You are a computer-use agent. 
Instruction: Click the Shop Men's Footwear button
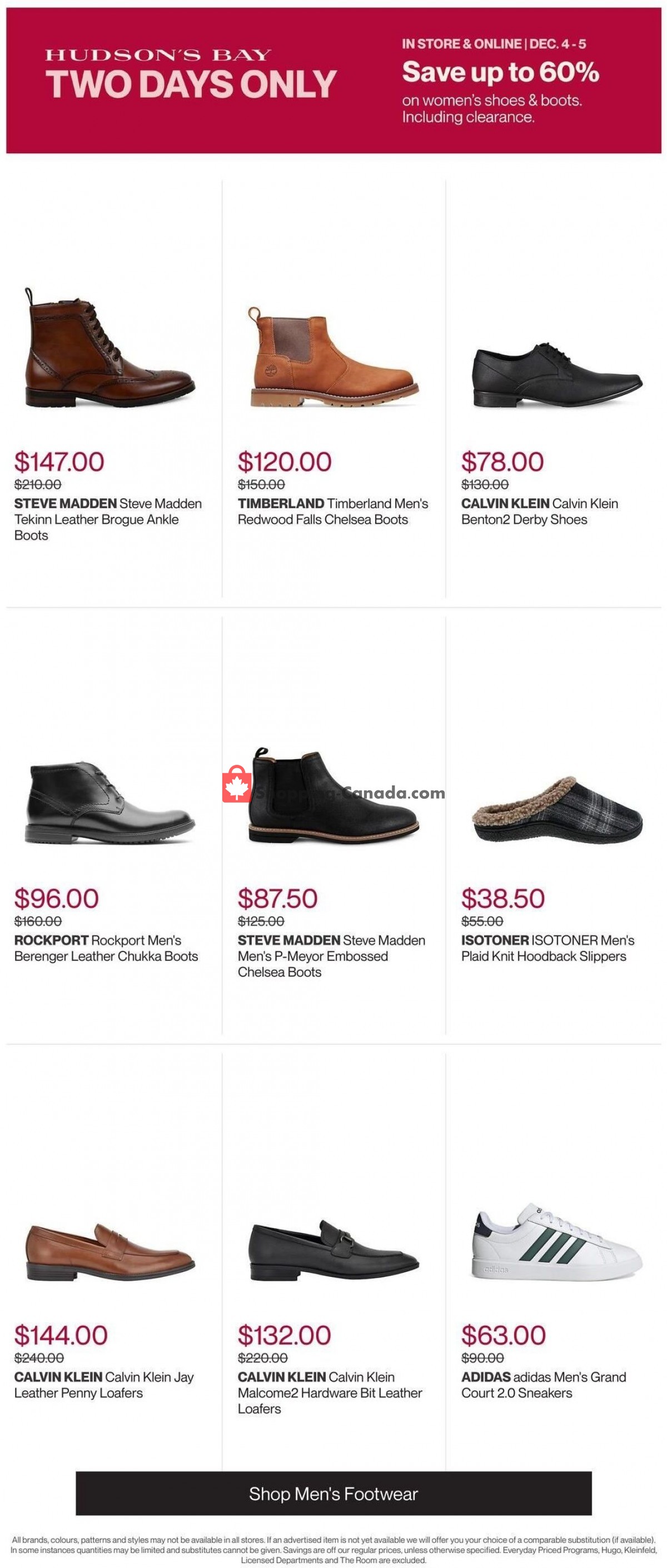coord(333,1493)
